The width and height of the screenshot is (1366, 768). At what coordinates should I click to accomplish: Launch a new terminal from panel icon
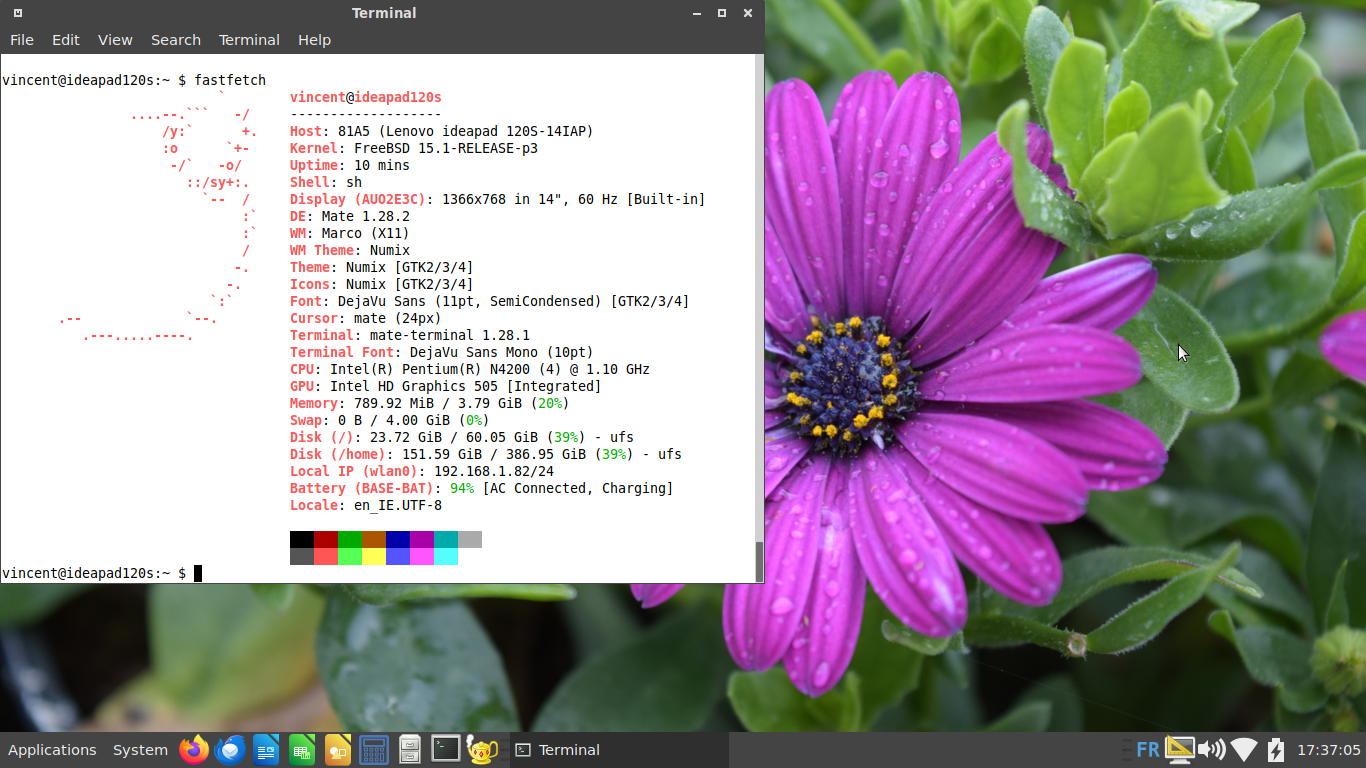coord(446,749)
